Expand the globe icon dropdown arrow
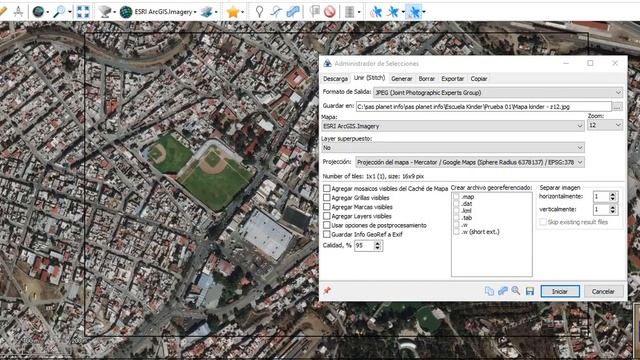The width and height of the screenshot is (640, 360). tap(48, 12)
